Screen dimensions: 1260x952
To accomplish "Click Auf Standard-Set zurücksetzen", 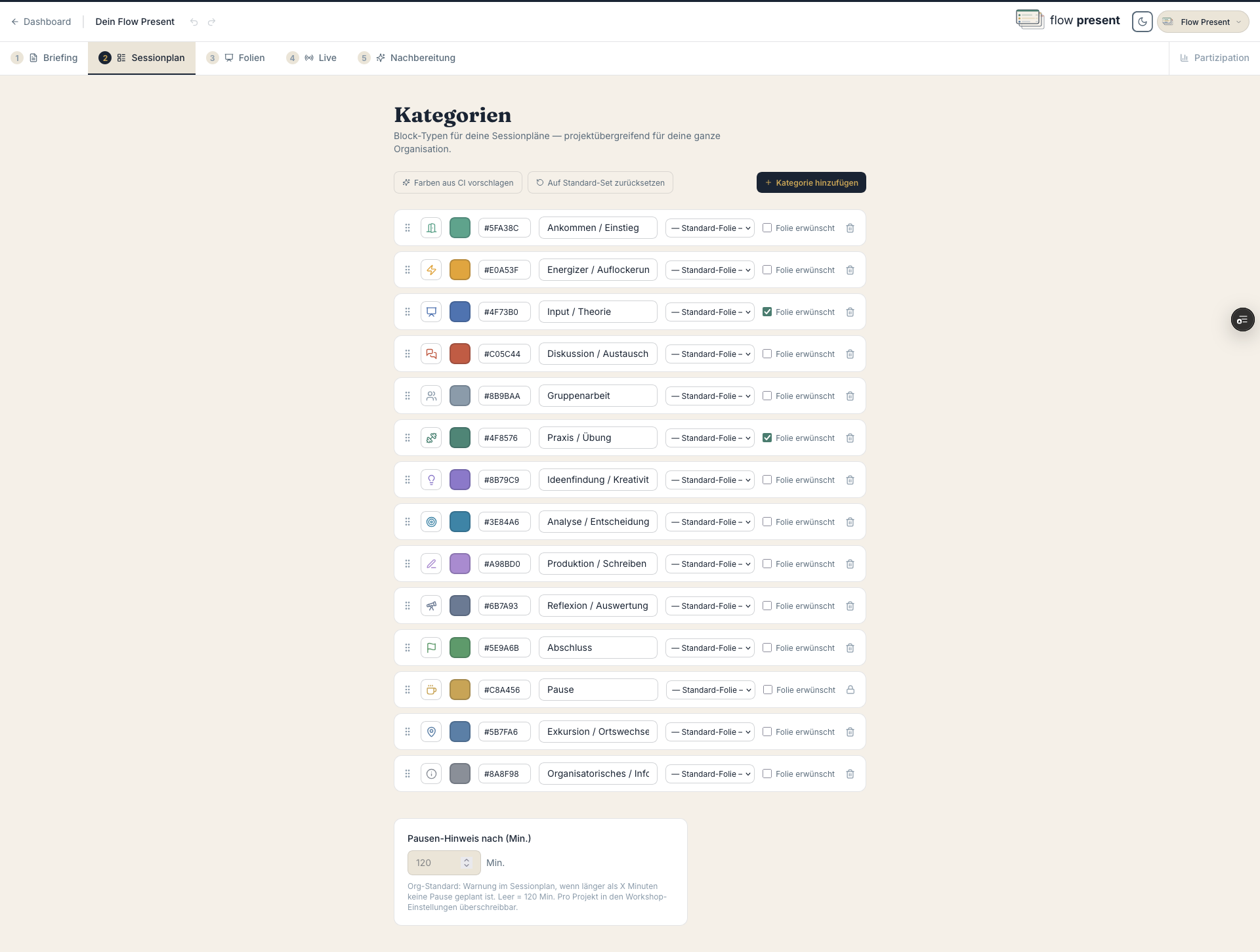I will coord(600,182).
